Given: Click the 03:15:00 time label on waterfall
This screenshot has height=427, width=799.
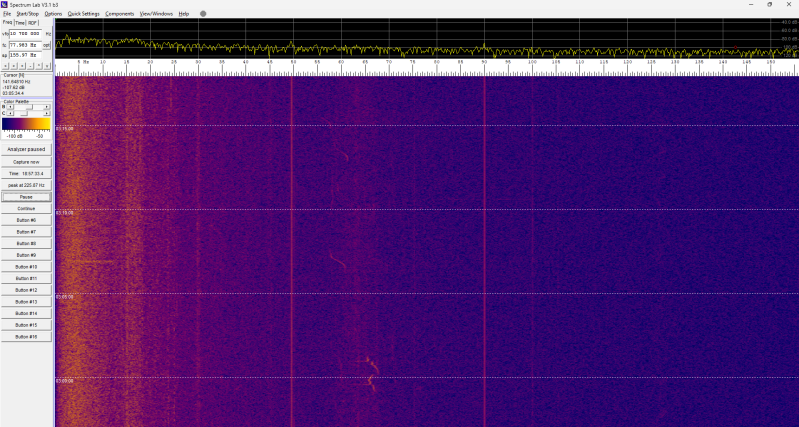Looking at the screenshot, I should 65,129.
